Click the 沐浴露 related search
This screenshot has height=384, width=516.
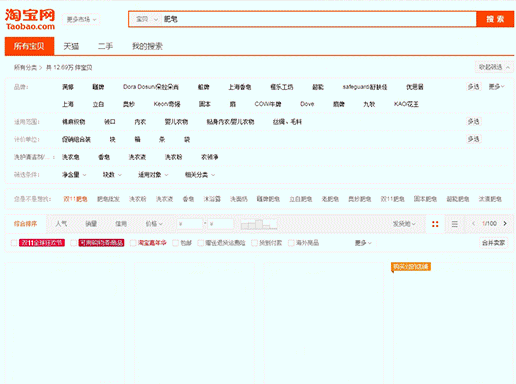tap(212, 199)
